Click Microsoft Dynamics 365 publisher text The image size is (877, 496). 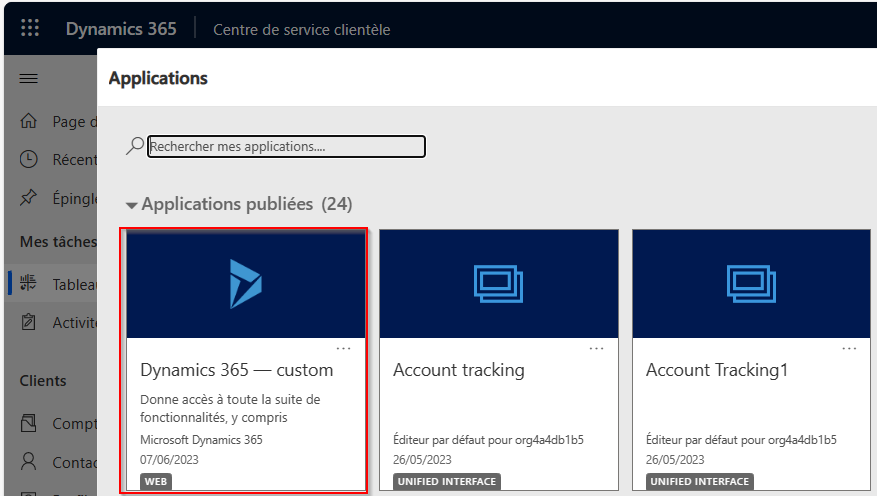point(201,440)
